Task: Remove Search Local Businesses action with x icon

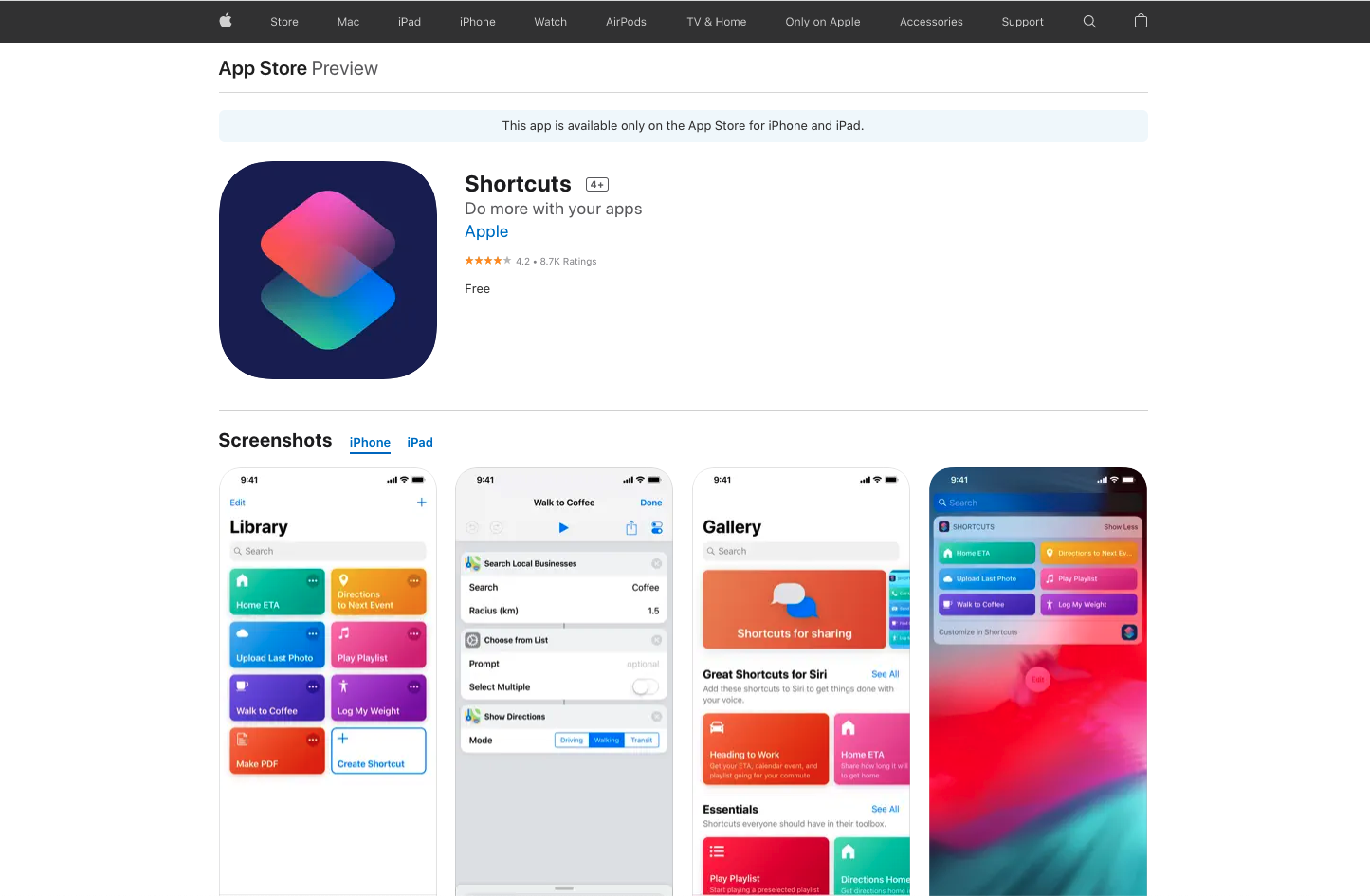Action: point(656,563)
